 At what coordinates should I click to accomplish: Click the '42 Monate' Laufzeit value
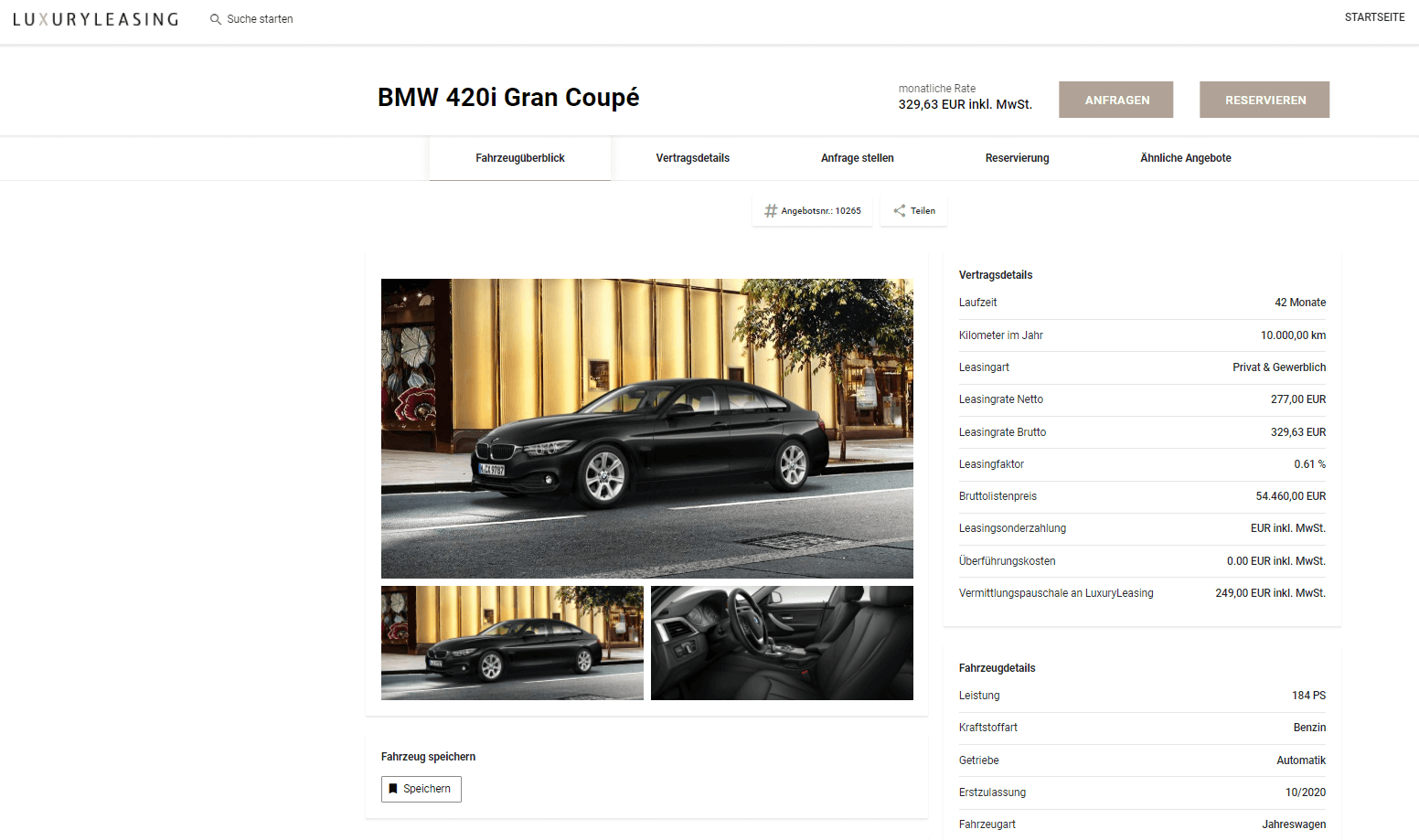[1300, 303]
